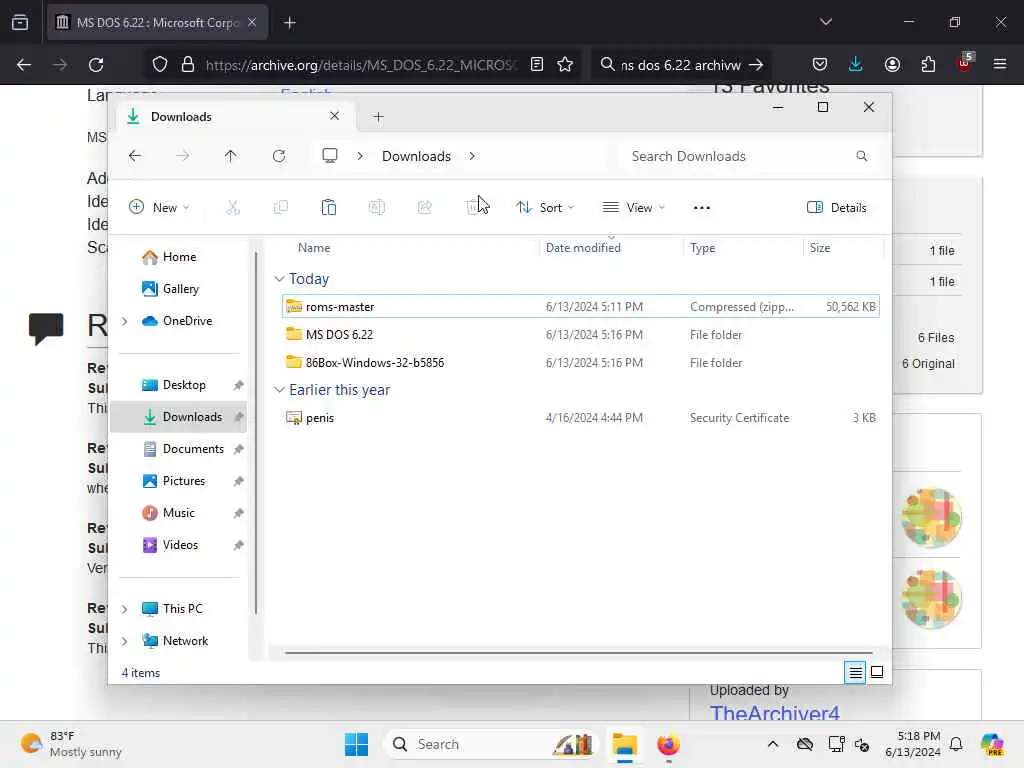
Task: Click Firefox URL address bar
Action: coord(361,65)
